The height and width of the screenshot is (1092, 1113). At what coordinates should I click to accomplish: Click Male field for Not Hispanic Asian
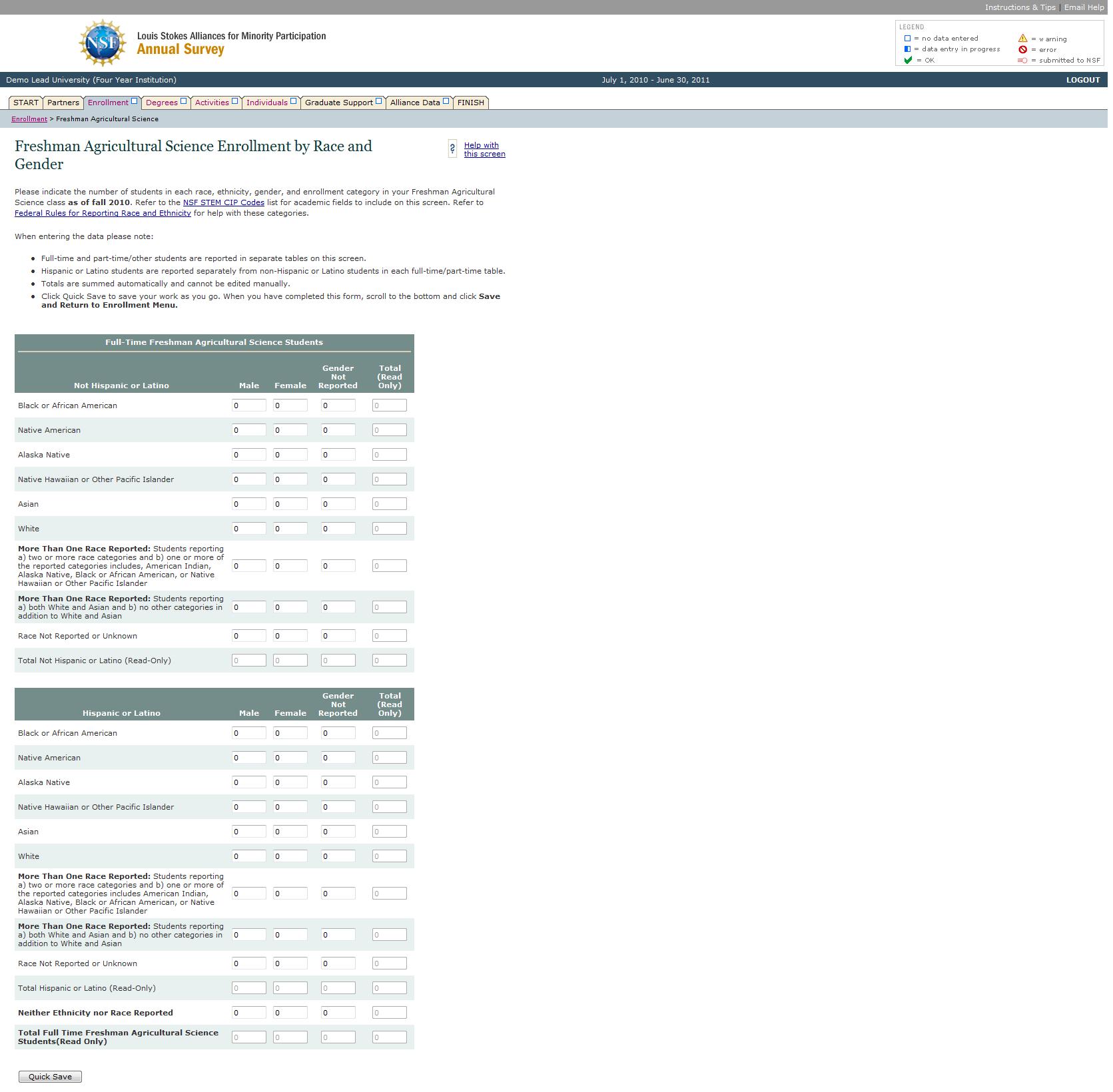pyautogui.click(x=248, y=504)
